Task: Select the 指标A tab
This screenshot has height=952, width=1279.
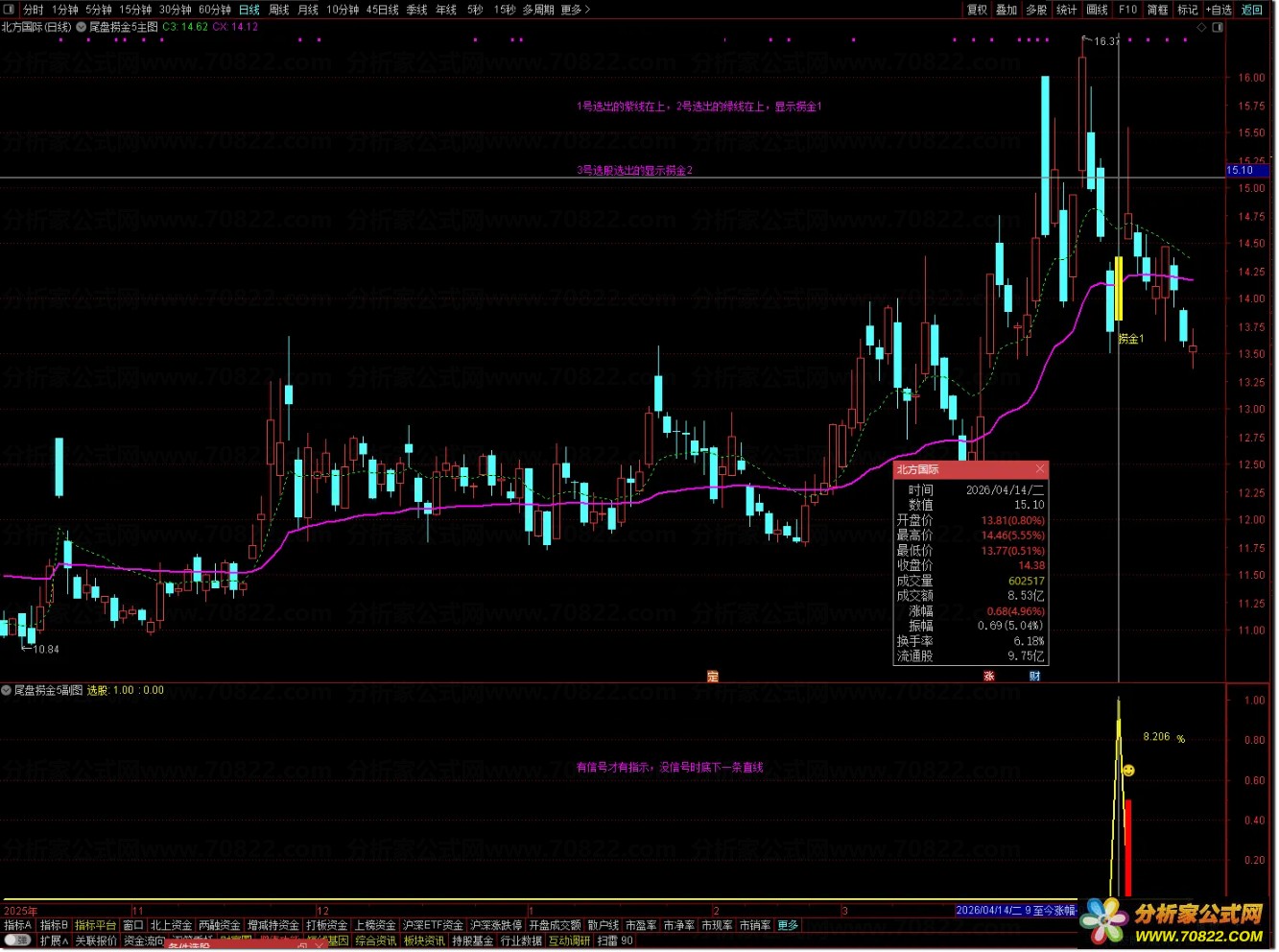Action: click(18, 926)
